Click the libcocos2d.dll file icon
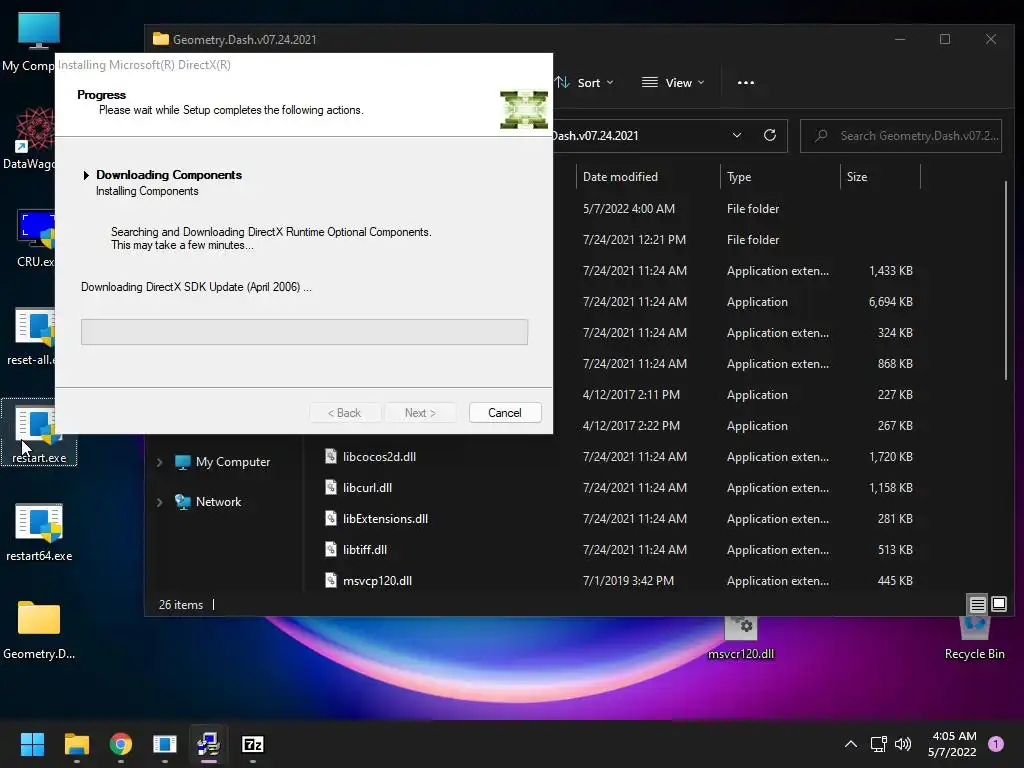The image size is (1024, 768). [331, 456]
